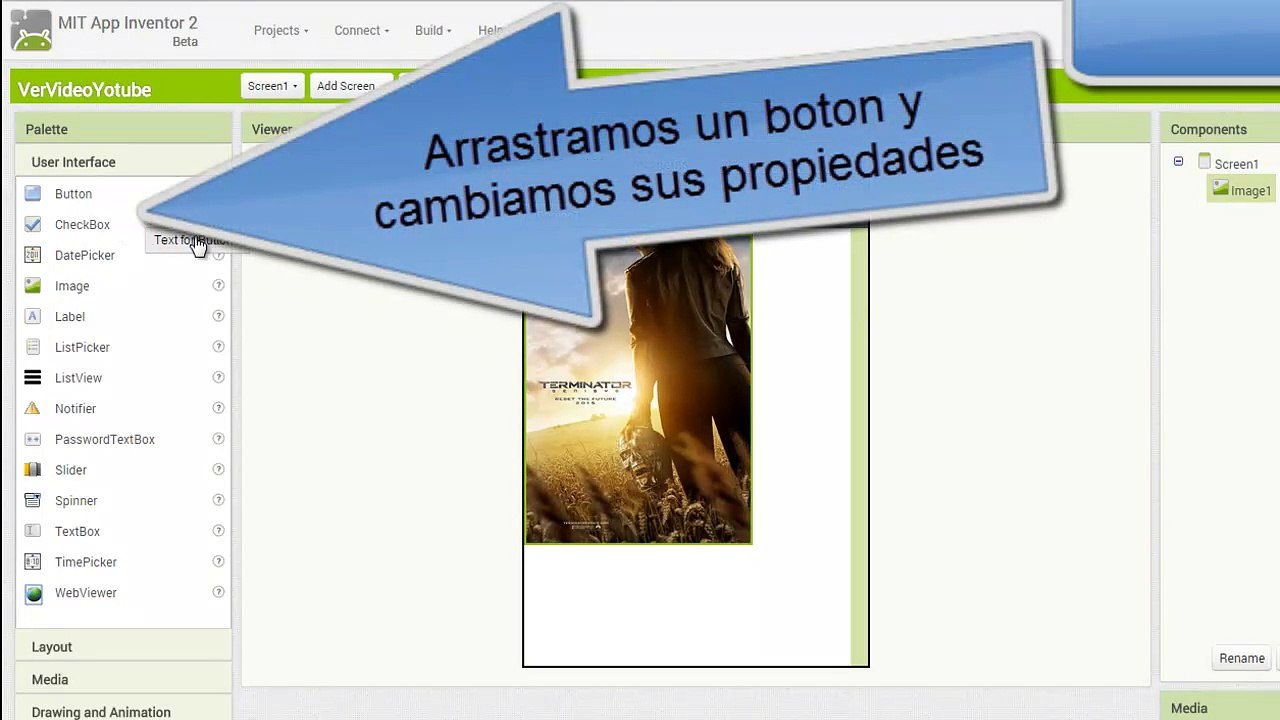Select the TimePicker component icon
The height and width of the screenshot is (720, 1280).
[33, 562]
